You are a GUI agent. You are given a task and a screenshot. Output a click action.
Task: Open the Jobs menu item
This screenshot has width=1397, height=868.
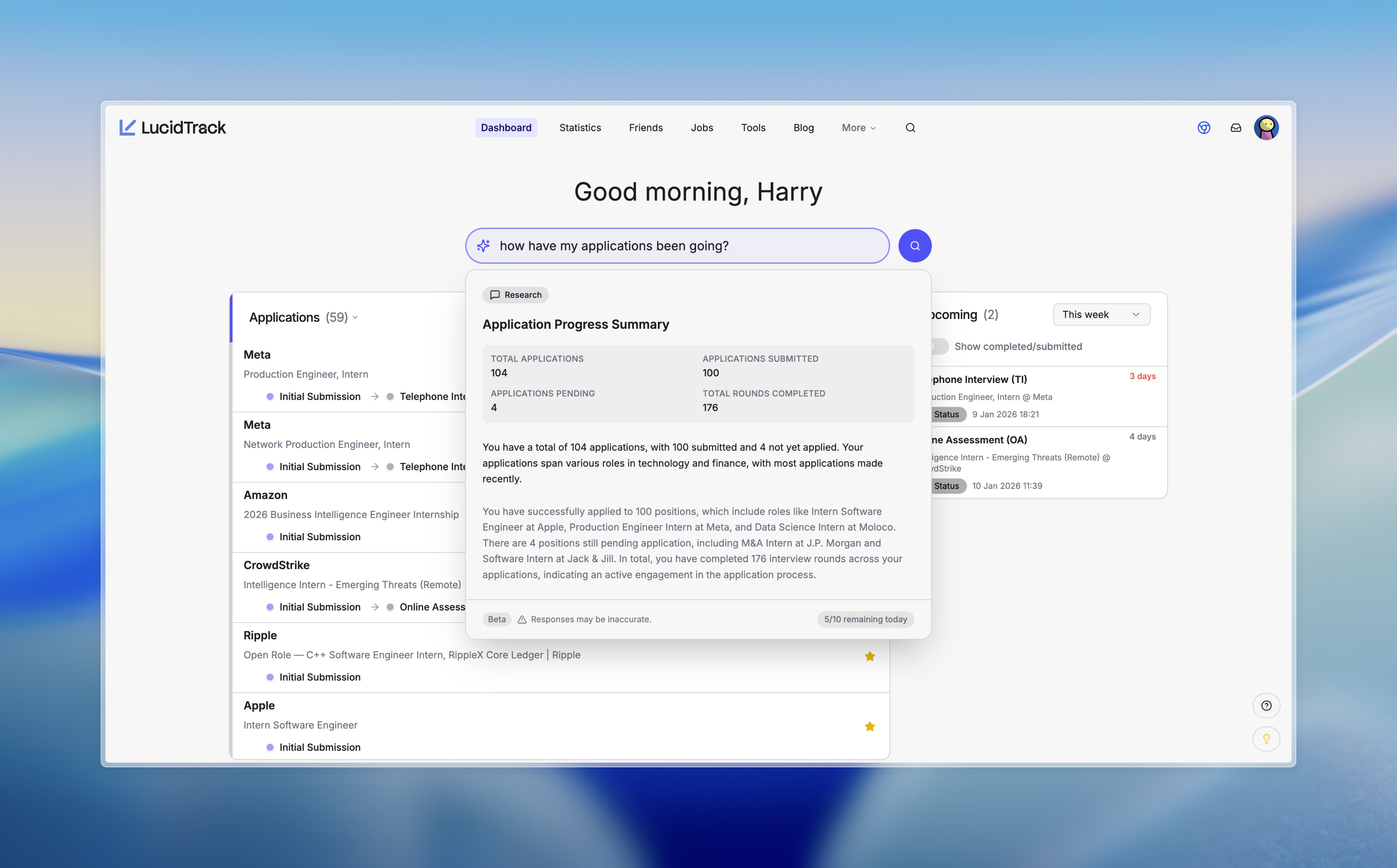pos(702,127)
